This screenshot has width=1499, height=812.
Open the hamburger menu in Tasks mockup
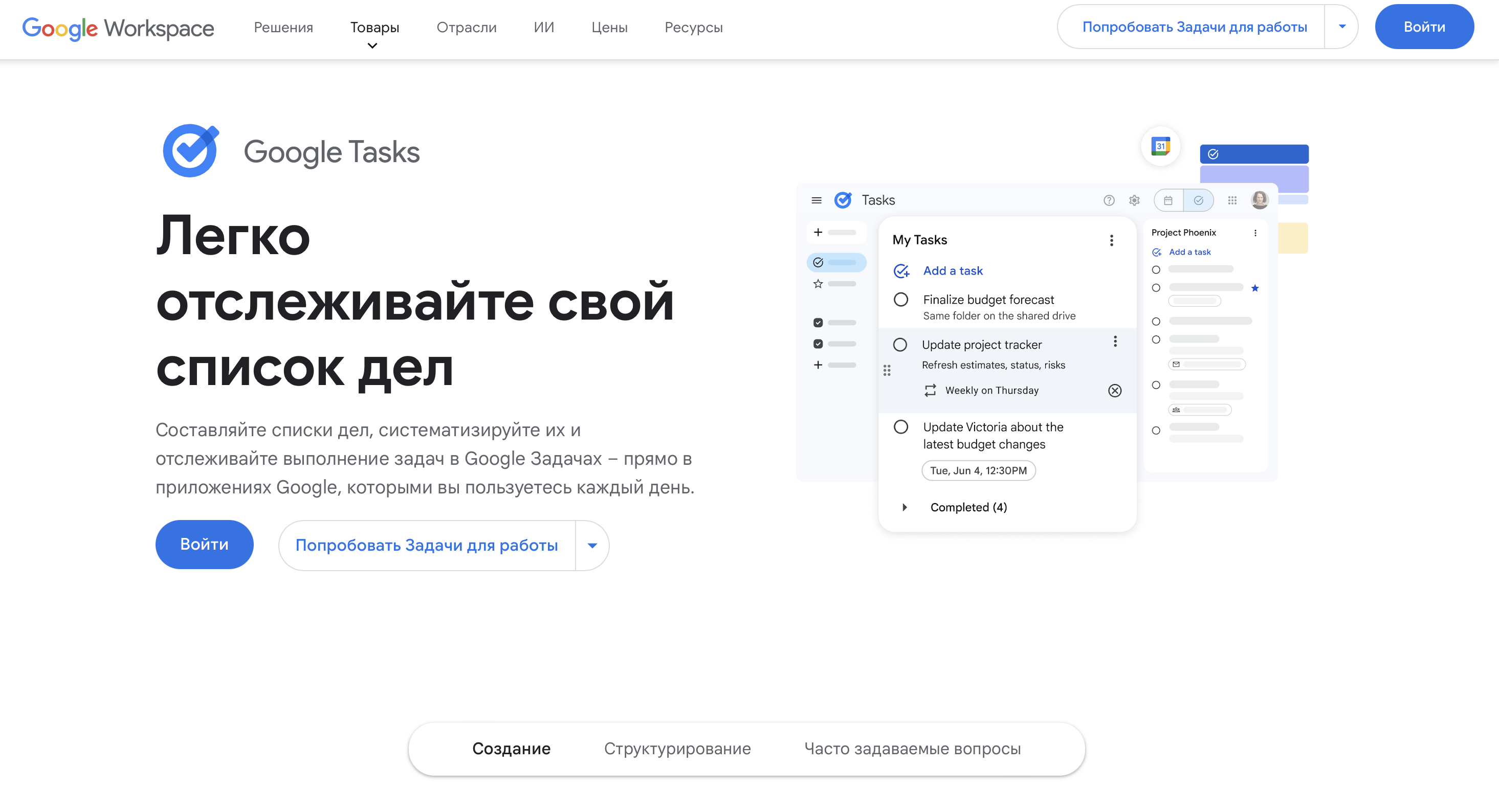click(817, 200)
